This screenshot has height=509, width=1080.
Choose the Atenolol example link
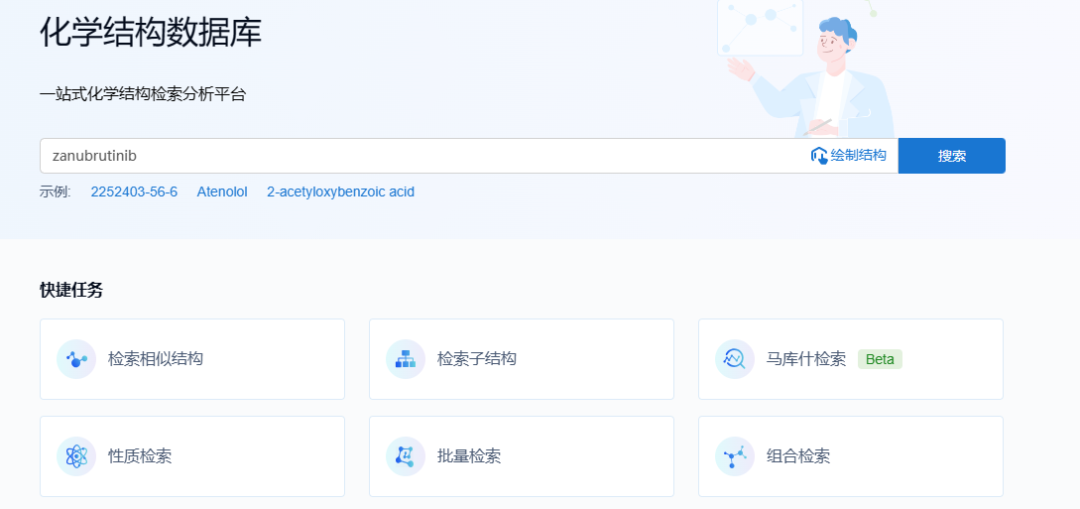pyautogui.click(x=222, y=192)
